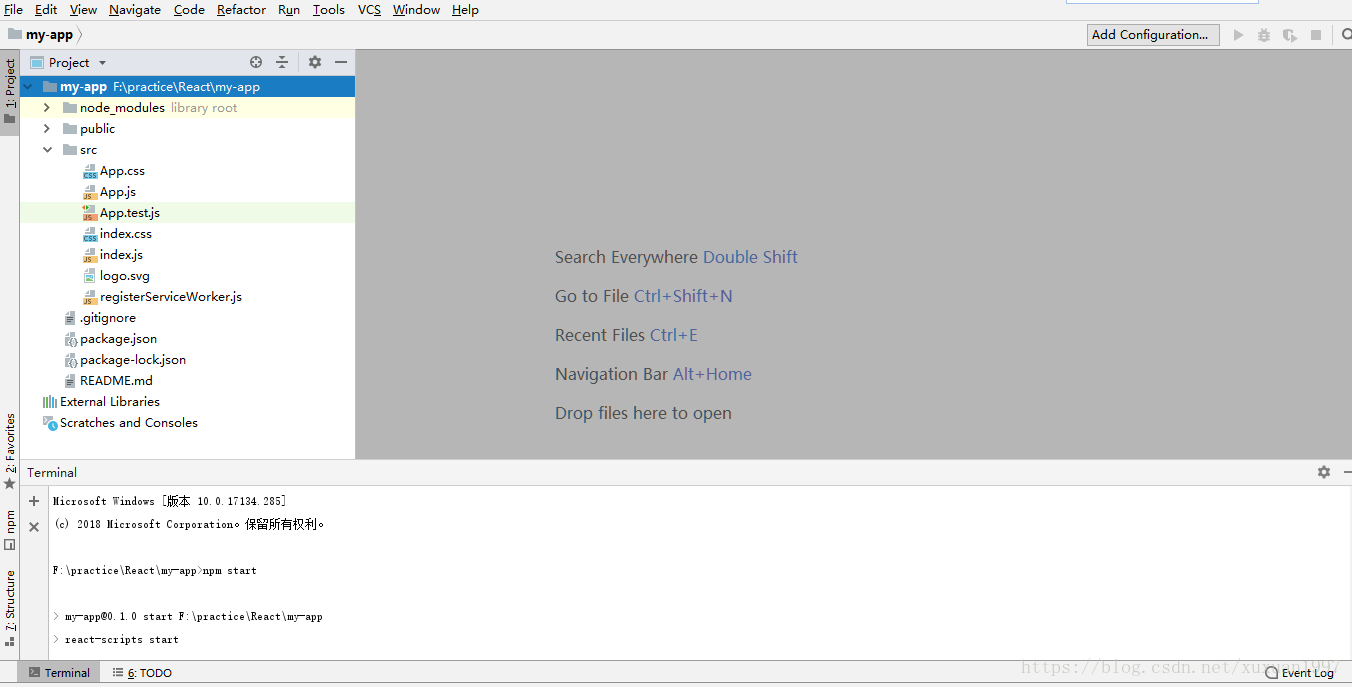The image size is (1352, 687).
Task: Click the Stop button icon
Action: click(x=1314, y=34)
